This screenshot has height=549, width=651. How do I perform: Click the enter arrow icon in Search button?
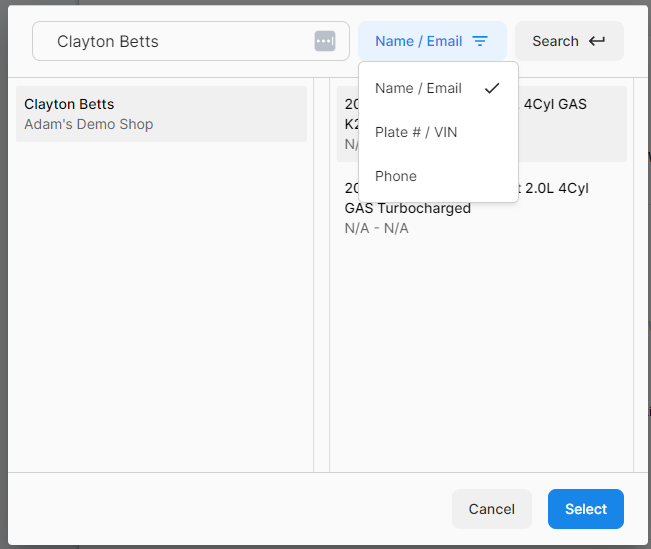click(x=597, y=41)
